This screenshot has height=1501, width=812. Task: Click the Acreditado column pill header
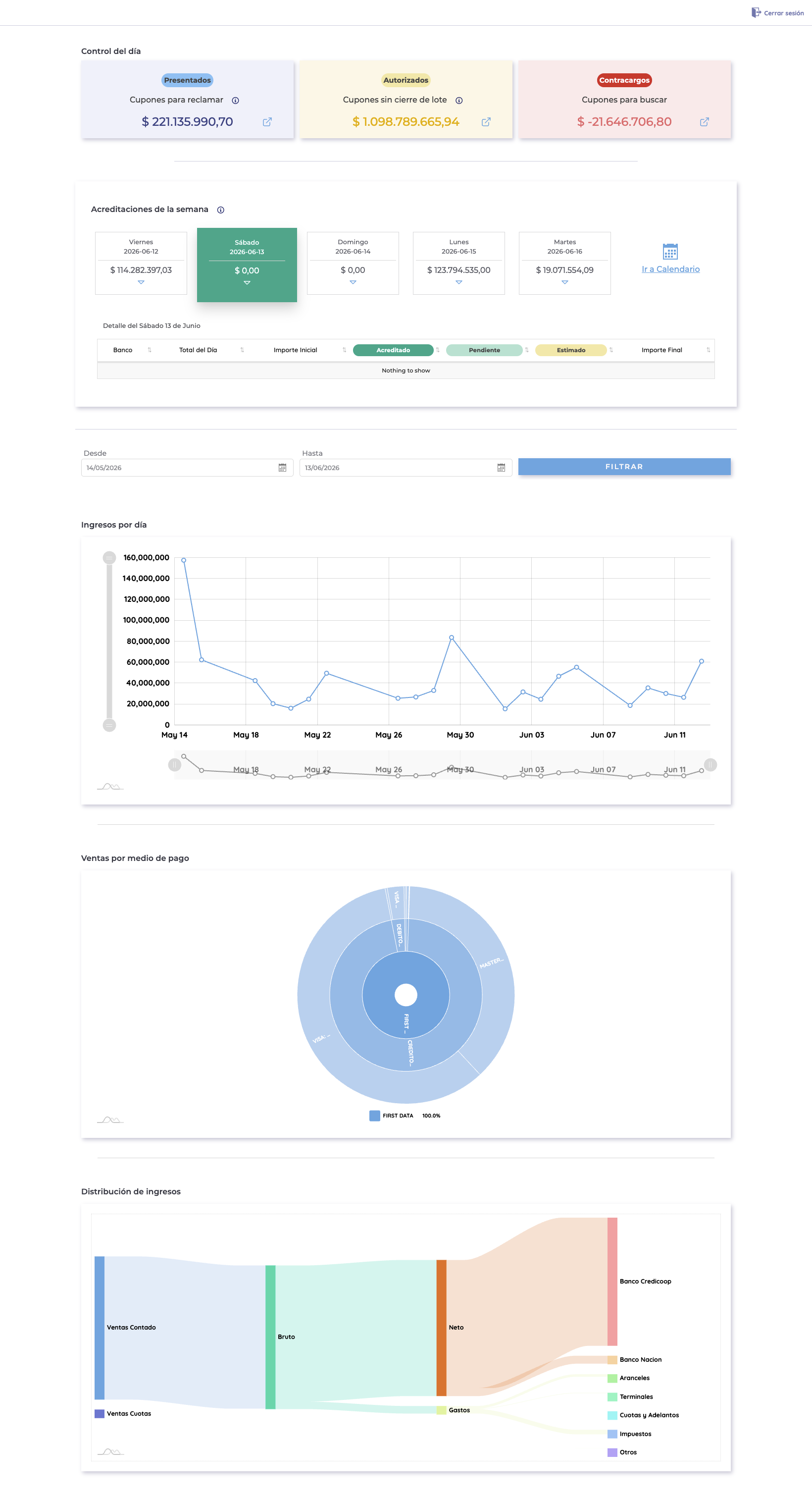[393, 350]
